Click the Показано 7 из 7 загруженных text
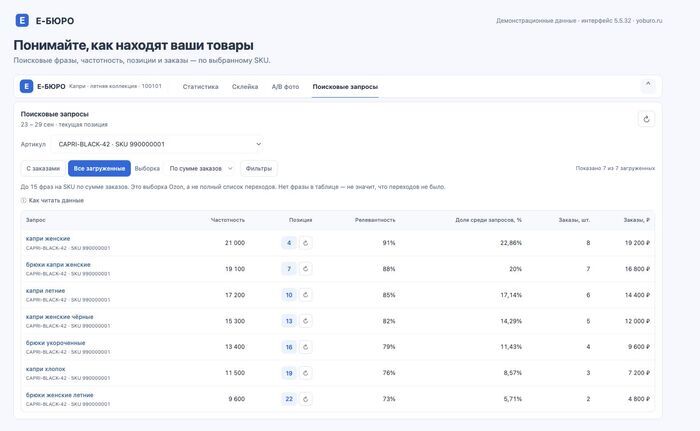Image resolution: width=700 pixels, height=431 pixels. pos(615,168)
